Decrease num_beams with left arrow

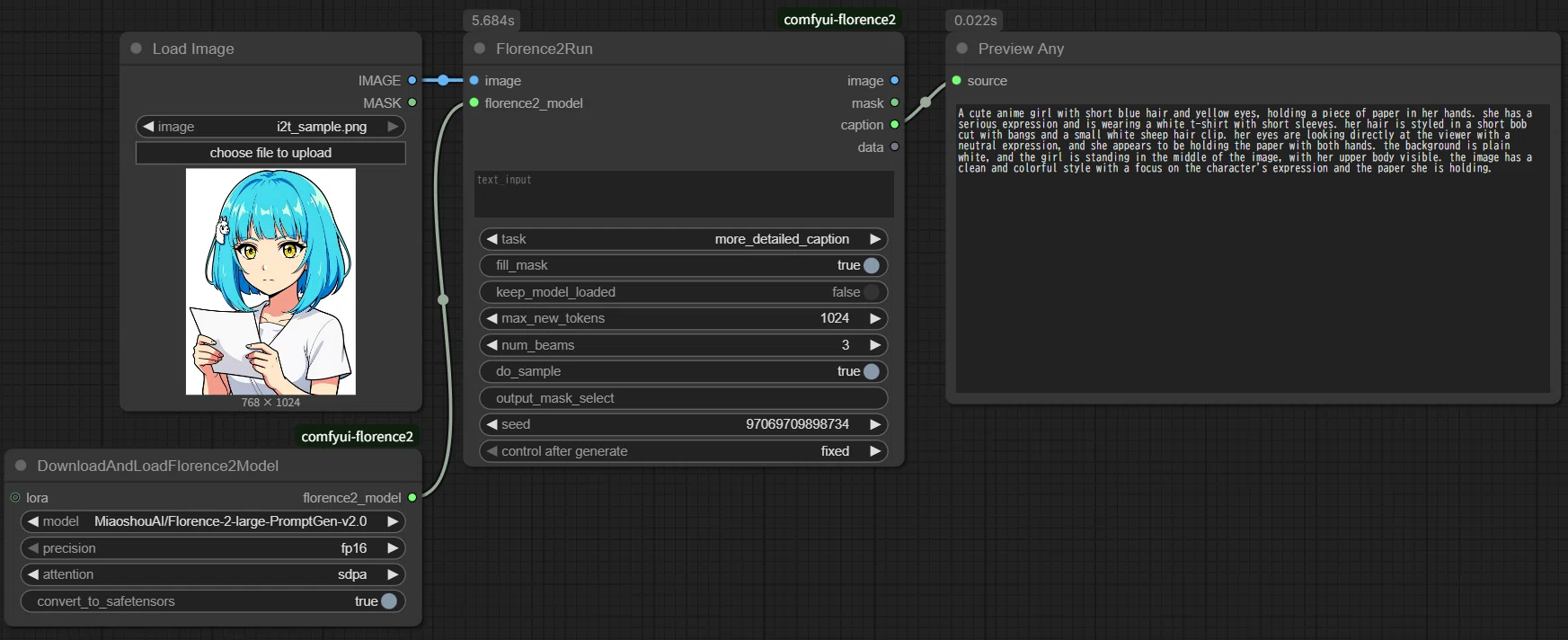pyautogui.click(x=492, y=345)
